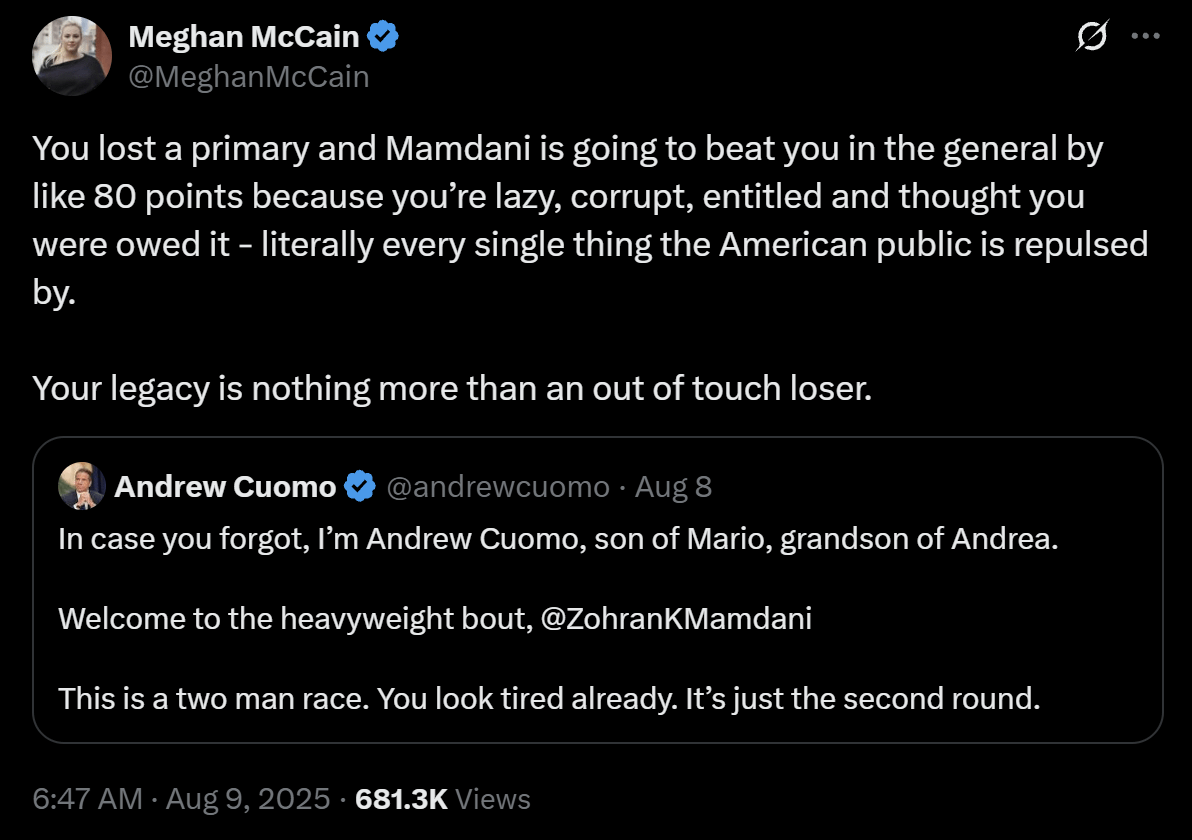Follow the @ZohranKMamdani mention link
Screen dimensions: 1192x840
[676, 619]
